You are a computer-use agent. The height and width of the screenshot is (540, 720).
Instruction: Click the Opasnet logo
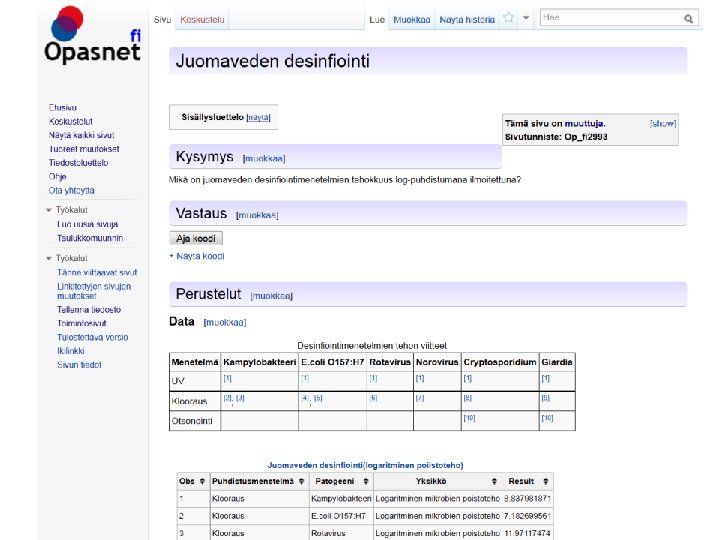pos(93,35)
